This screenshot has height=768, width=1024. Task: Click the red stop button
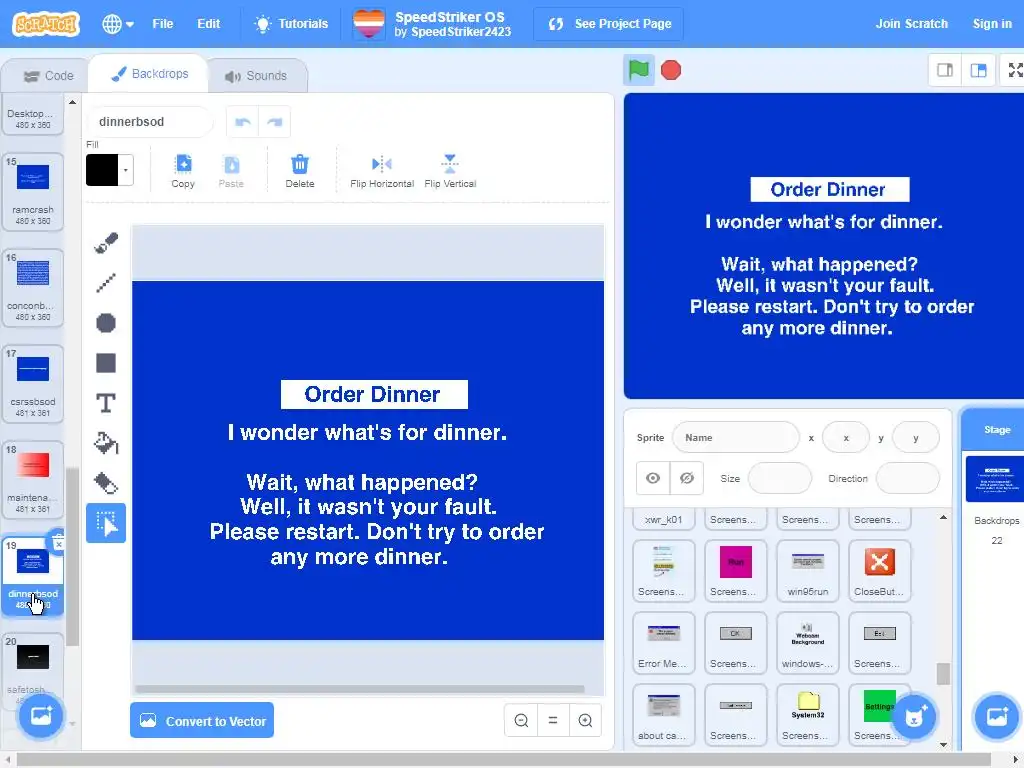[671, 70]
